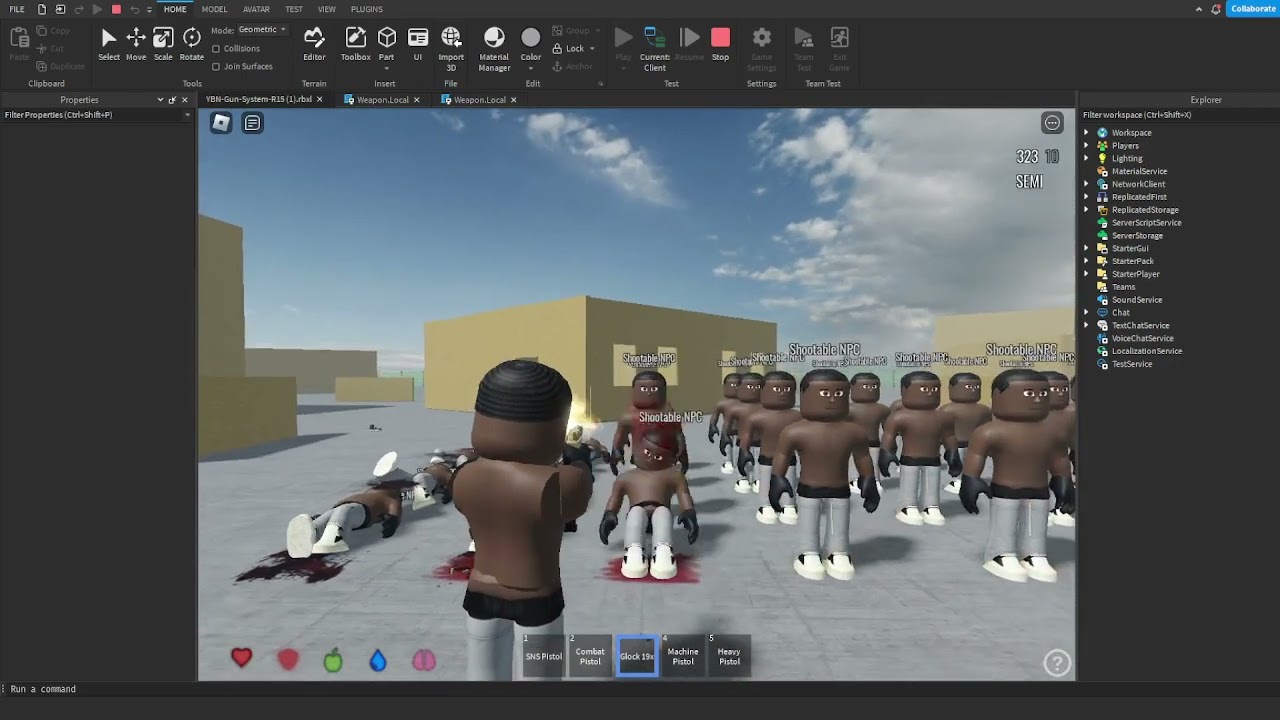This screenshot has height=720, width=1280.
Task: Click the red heart health icon
Action: [241, 657]
